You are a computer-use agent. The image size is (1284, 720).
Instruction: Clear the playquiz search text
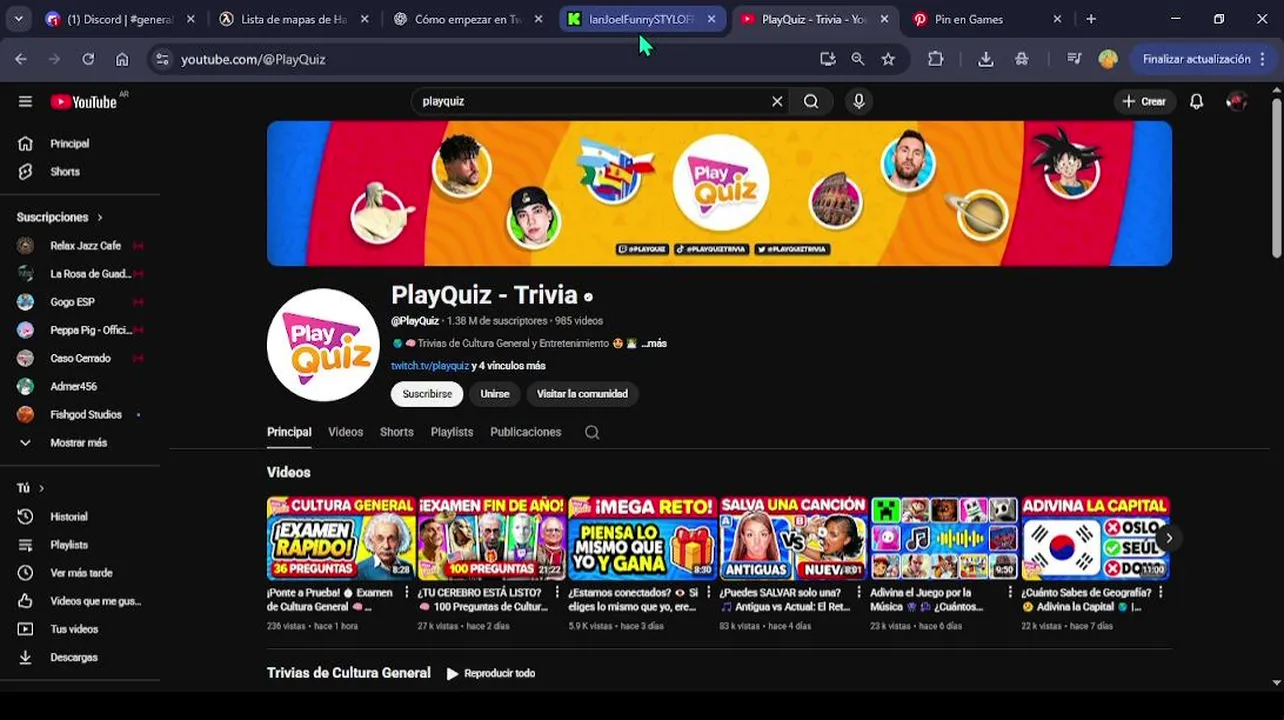pos(777,101)
